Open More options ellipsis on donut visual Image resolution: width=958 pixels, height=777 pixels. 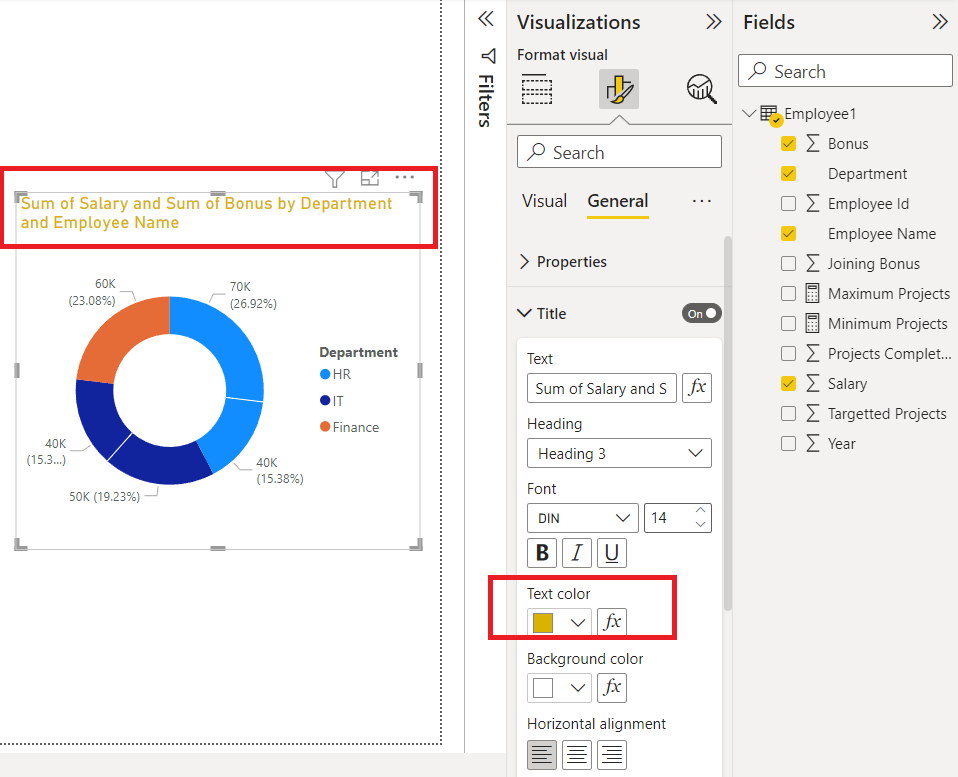(x=404, y=177)
